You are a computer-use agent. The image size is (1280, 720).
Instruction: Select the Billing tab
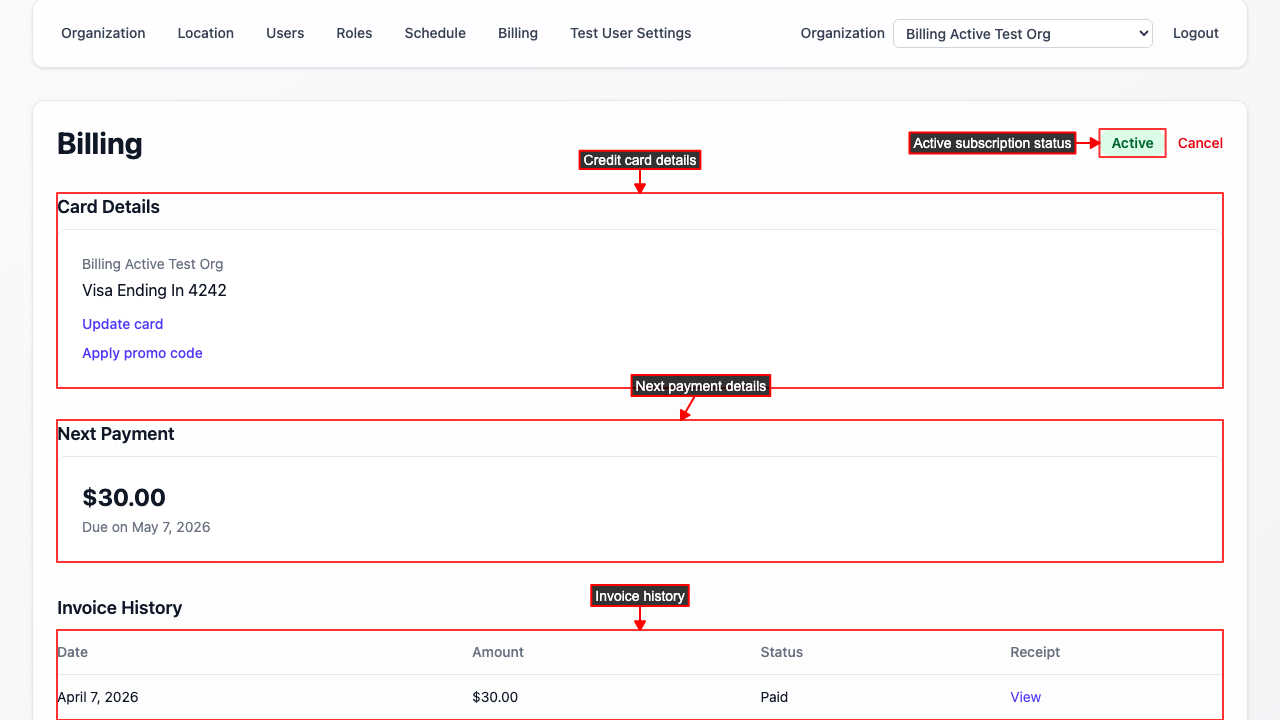pos(518,33)
